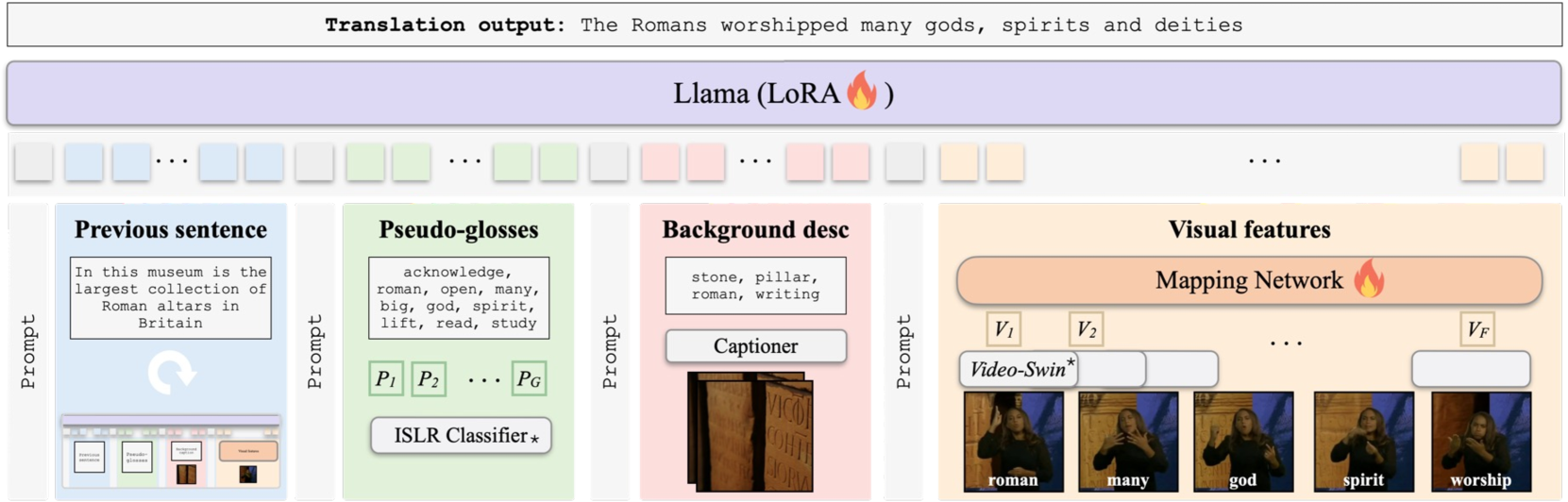
Task: Click the white circular arrow icon
Action: coord(171,373)
